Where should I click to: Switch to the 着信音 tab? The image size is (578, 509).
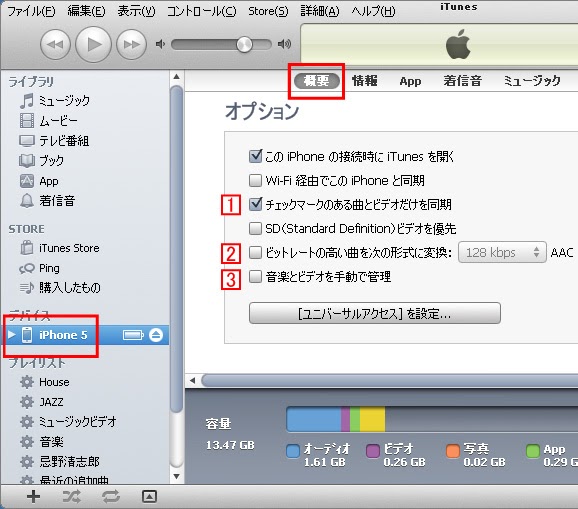pyautogui.click(x=462, y=81)
